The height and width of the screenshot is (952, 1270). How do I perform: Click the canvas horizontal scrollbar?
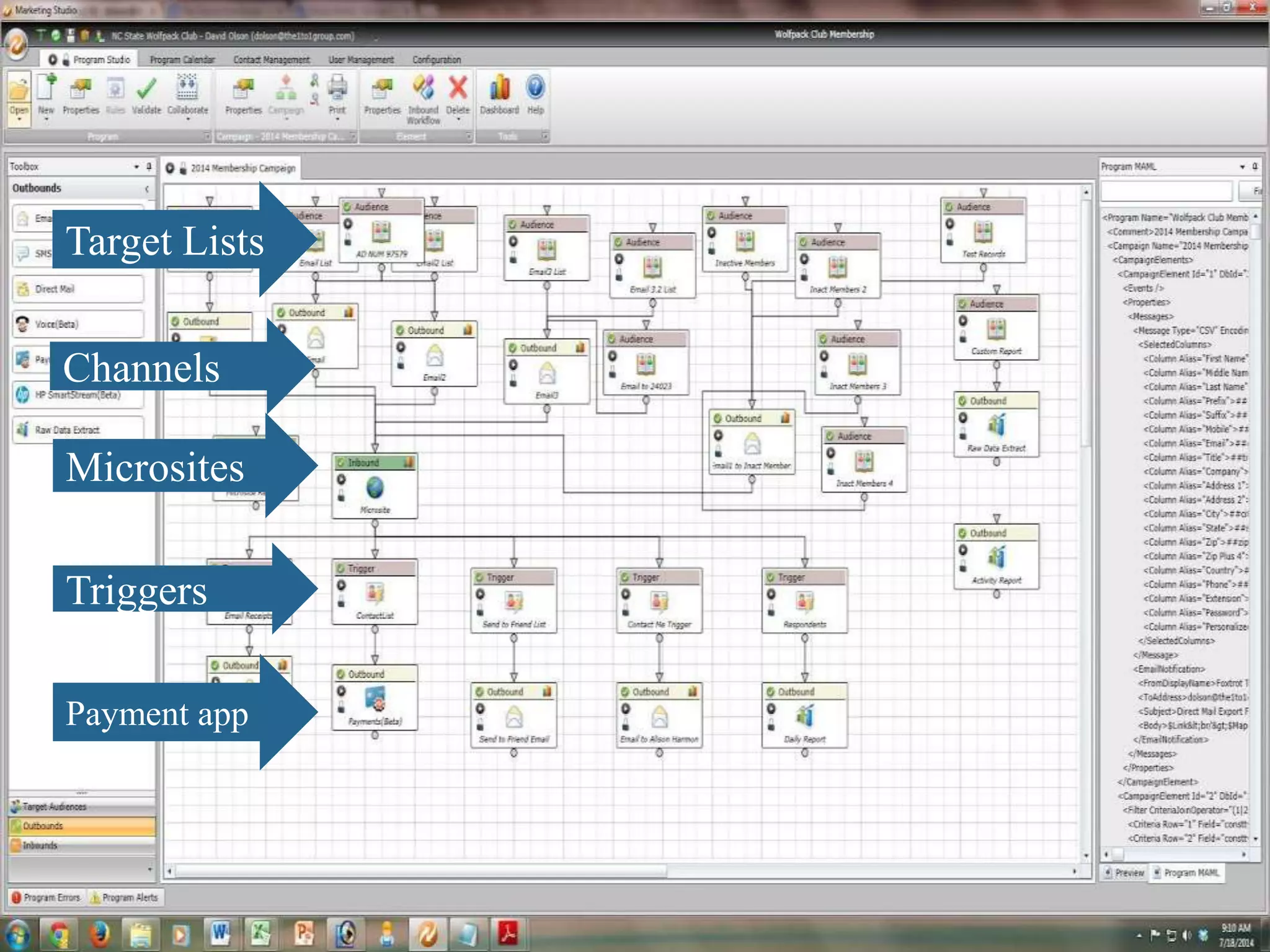click(x=422, y=871)
